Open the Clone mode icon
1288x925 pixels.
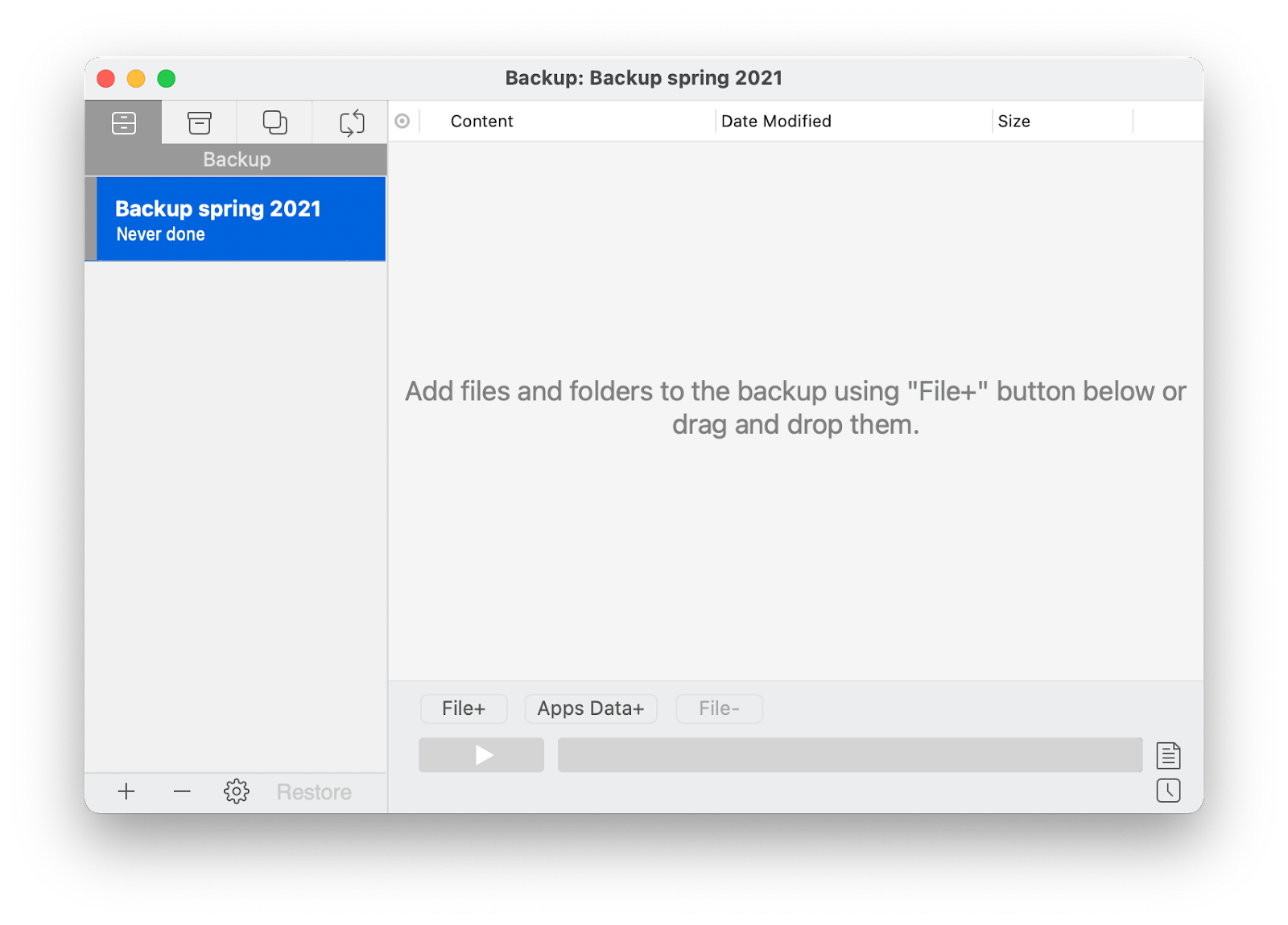coord(274,122)
